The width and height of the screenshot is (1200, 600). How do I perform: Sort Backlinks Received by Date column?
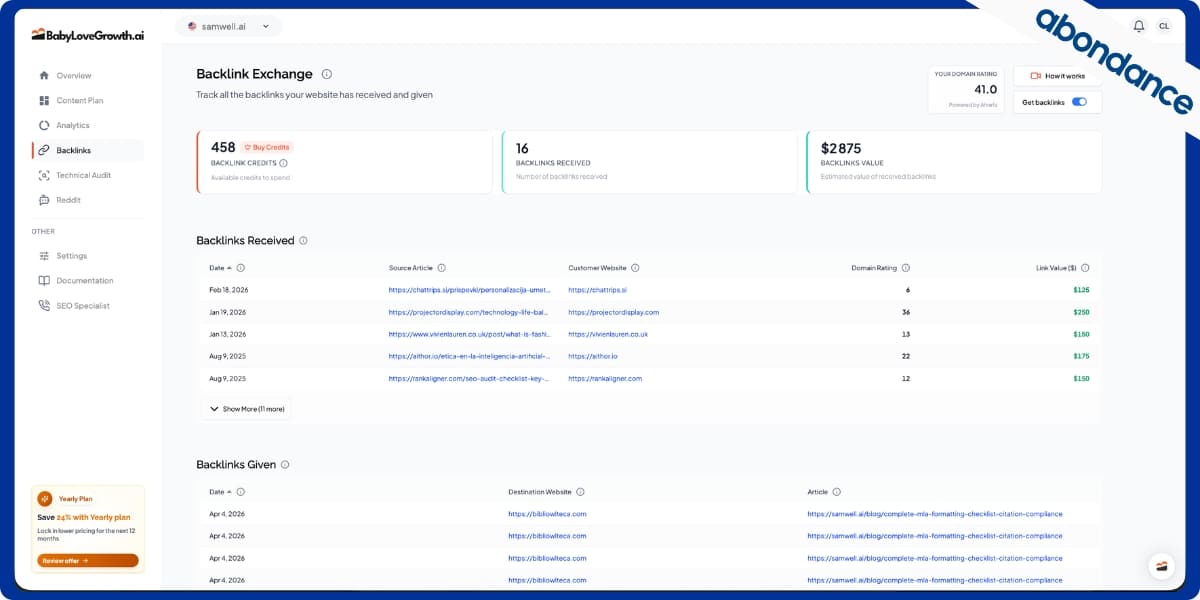click(x=220, y=268)
